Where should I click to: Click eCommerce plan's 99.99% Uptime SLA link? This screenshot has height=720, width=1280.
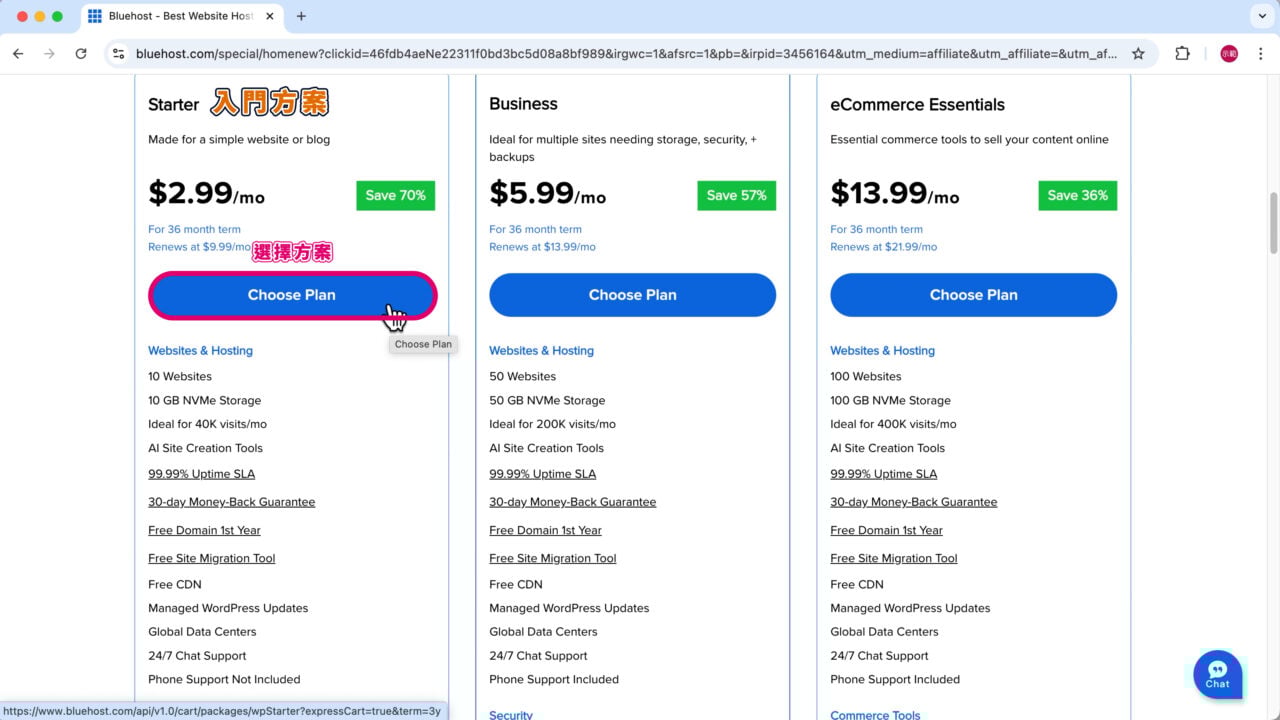coord(883,474)
